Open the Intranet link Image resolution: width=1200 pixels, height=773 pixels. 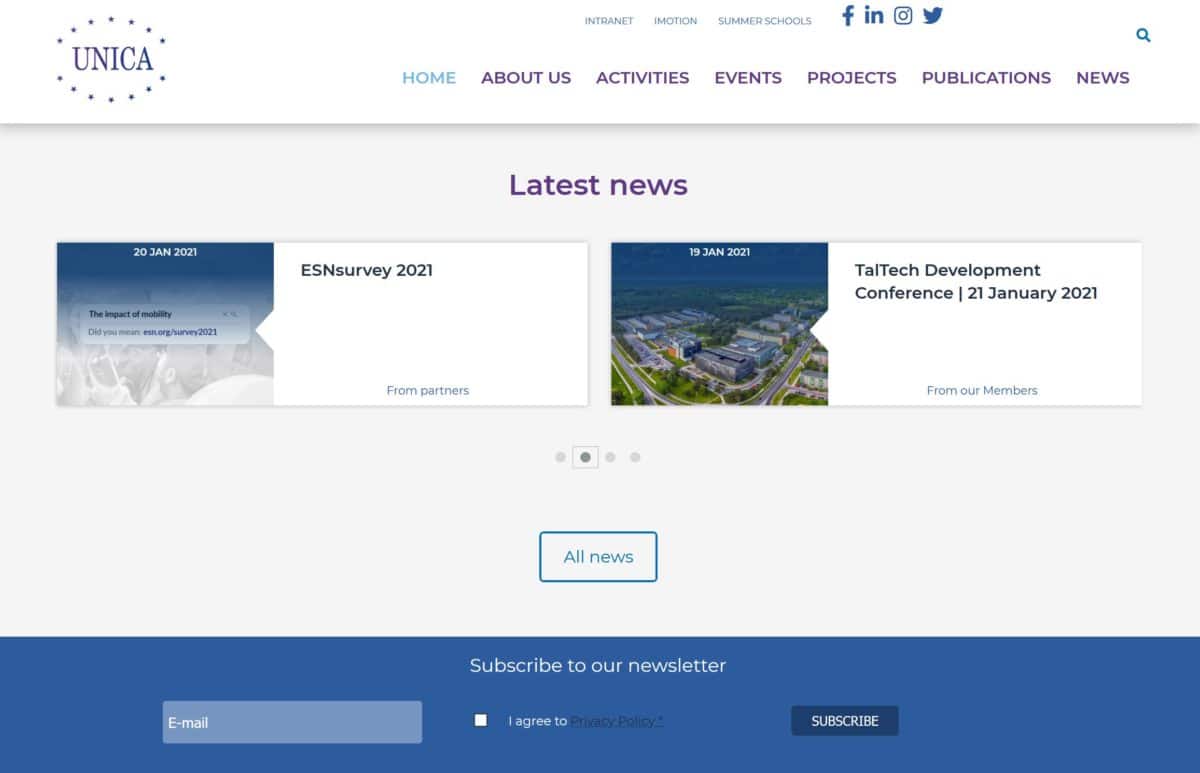tap(609, 21)
